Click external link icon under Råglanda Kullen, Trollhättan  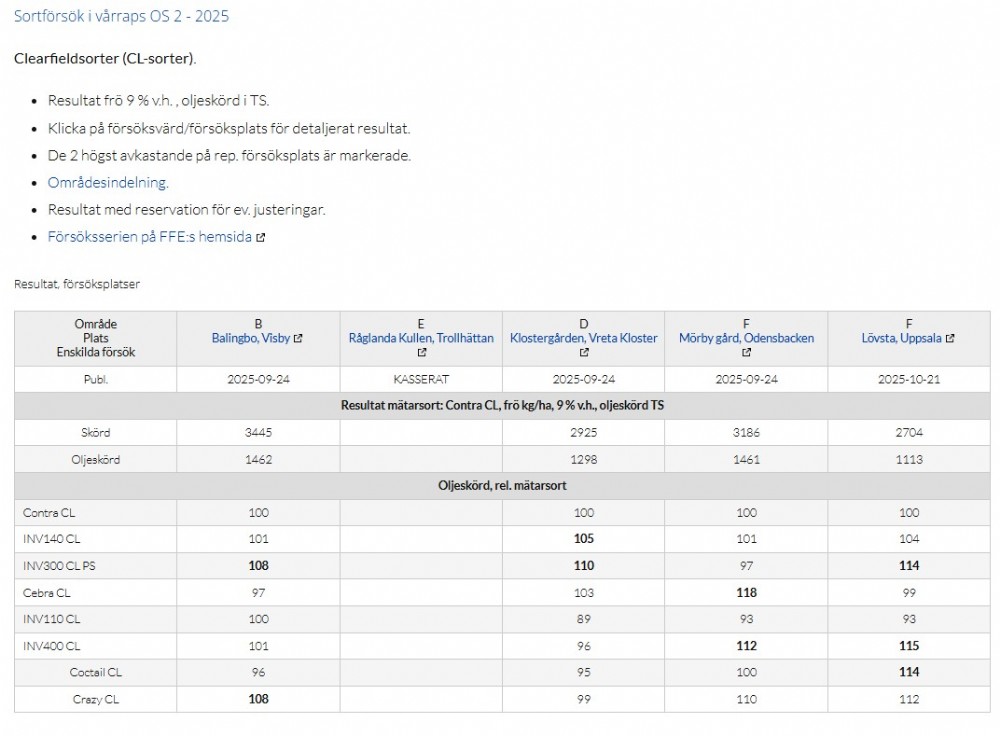click(x=421, y=353)
